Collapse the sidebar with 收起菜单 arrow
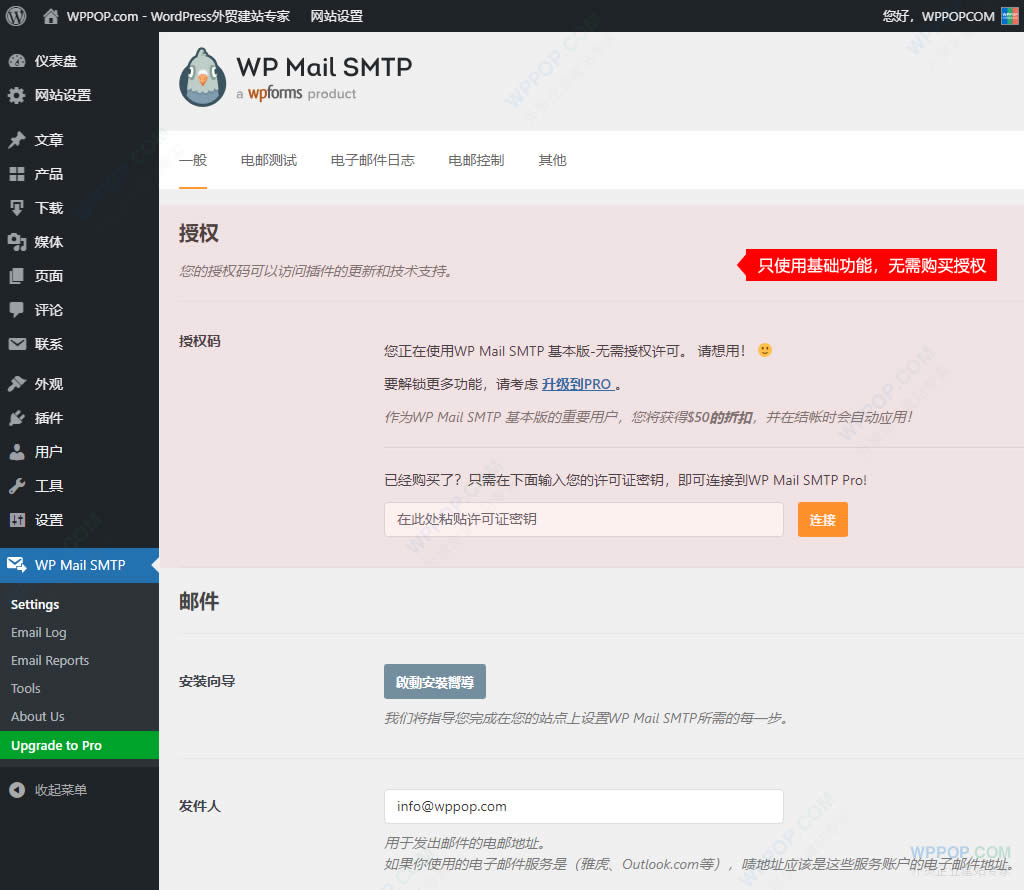Image resolution: width=1024 pixels, height=890 pixels. (17, 790)
